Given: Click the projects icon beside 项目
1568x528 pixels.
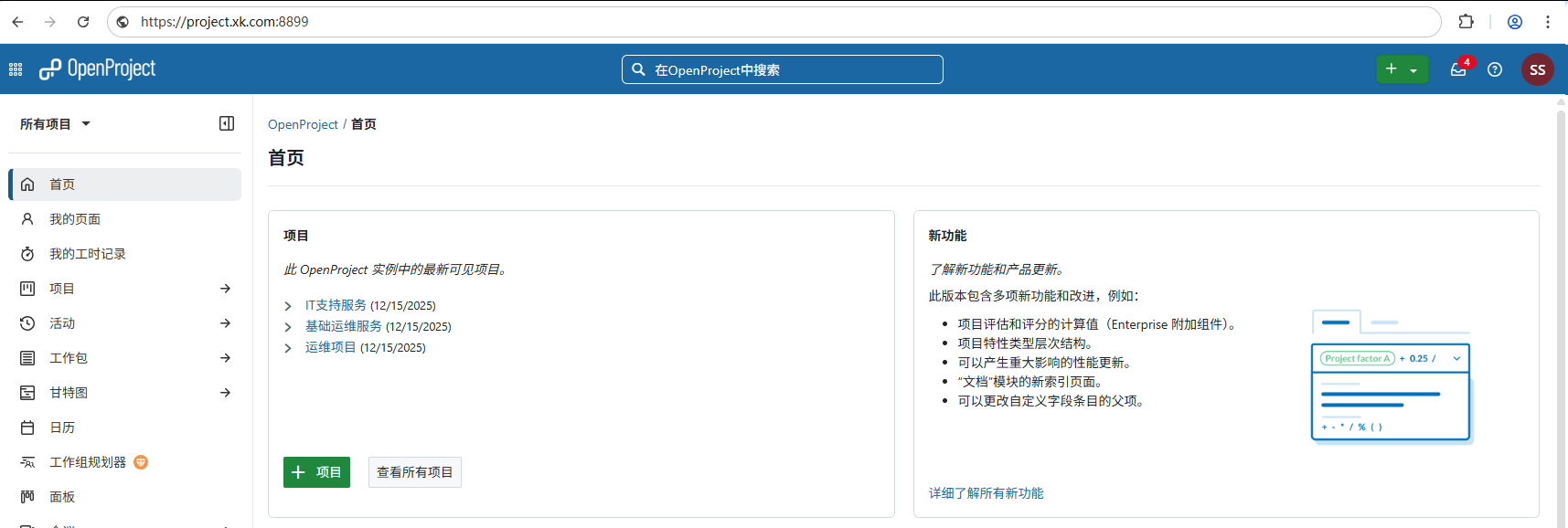Looking at the screenshot, I should [27, 289].
